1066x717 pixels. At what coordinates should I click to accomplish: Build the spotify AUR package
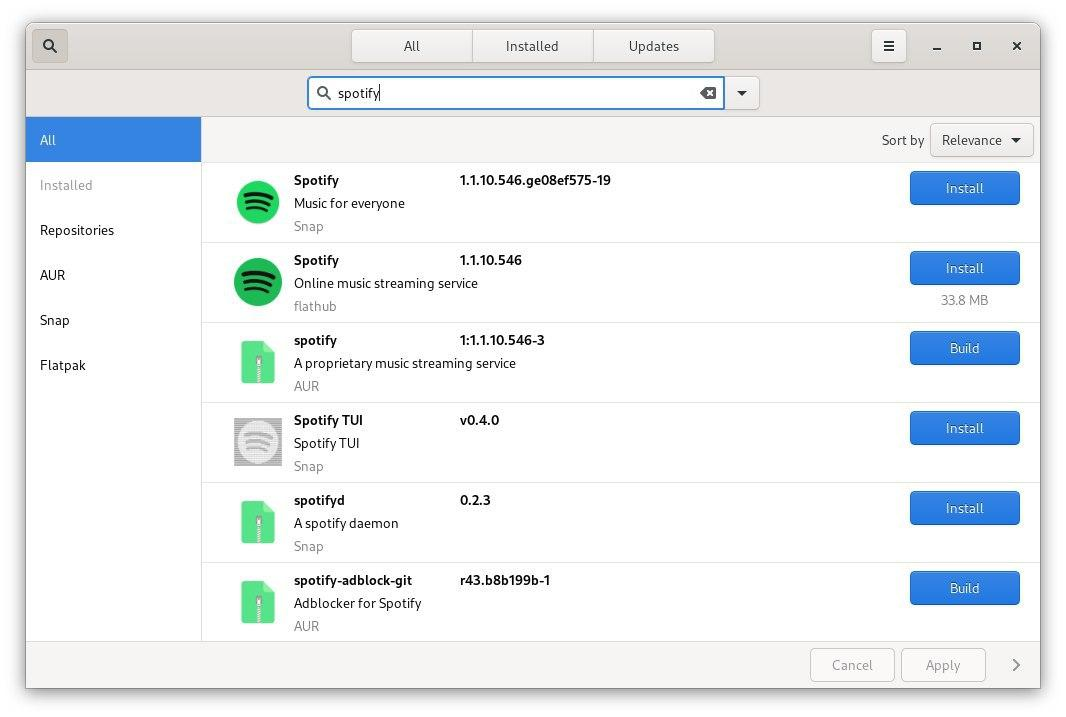[964, 348]
